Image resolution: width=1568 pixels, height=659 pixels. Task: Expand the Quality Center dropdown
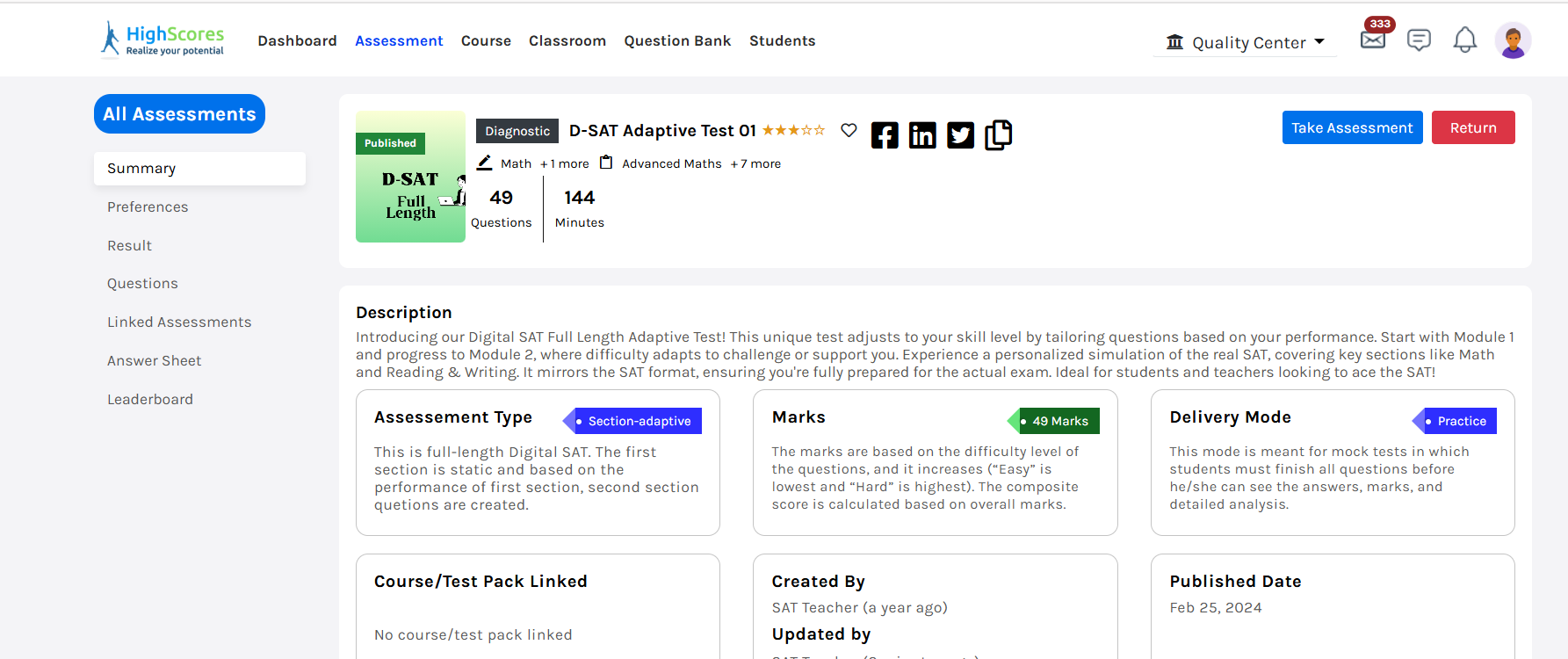(x=1245, y=42)
